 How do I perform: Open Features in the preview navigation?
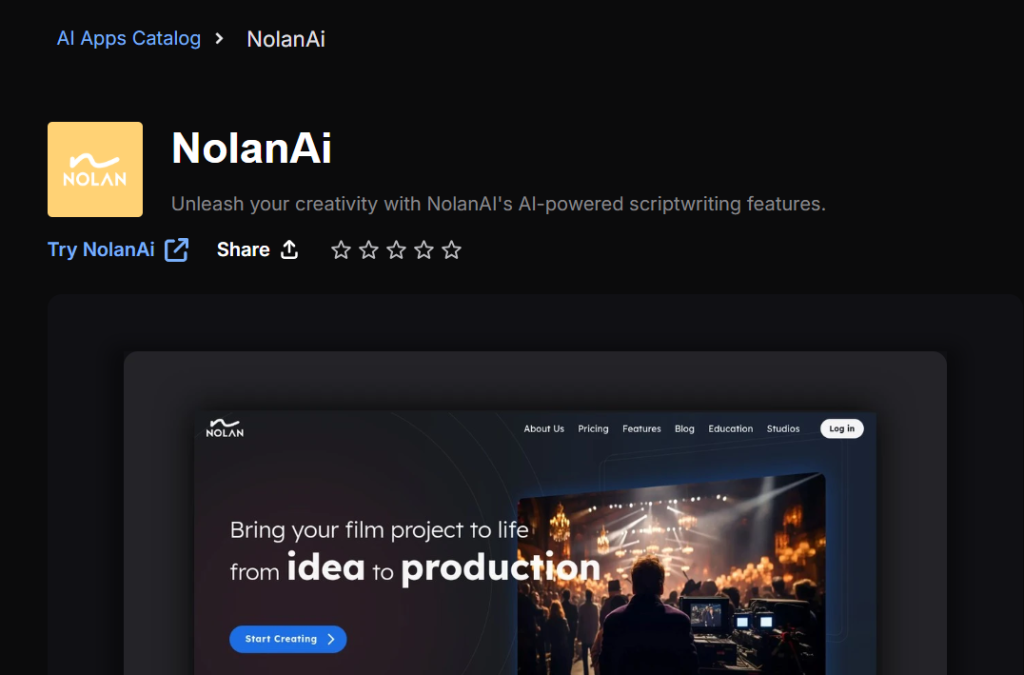coord(641,429)
